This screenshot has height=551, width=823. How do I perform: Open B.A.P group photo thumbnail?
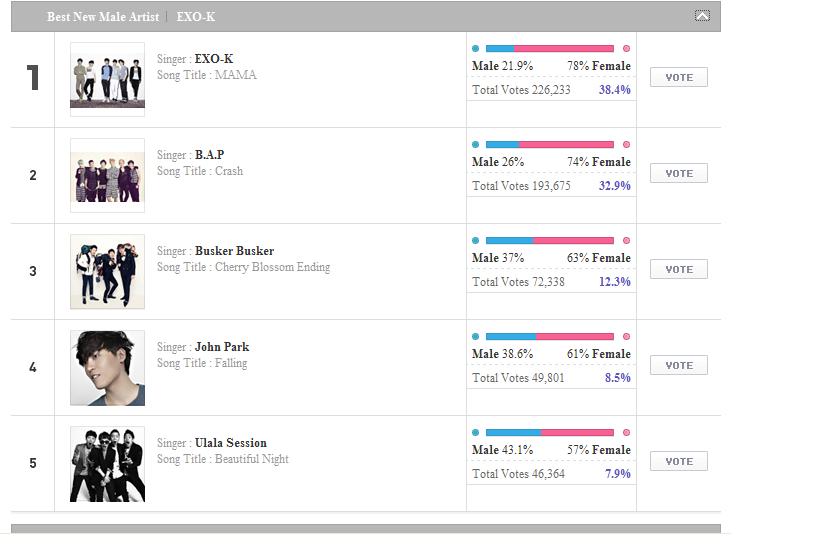click(108, 176)
